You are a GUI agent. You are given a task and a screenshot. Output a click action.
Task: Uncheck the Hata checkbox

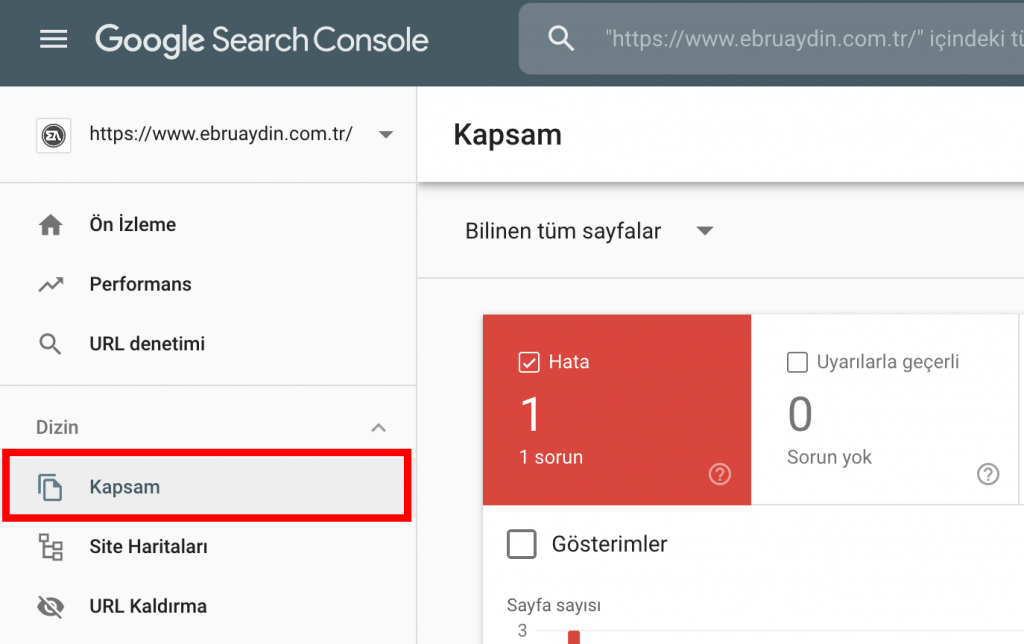pyautogui.click(x=529, y=362)
